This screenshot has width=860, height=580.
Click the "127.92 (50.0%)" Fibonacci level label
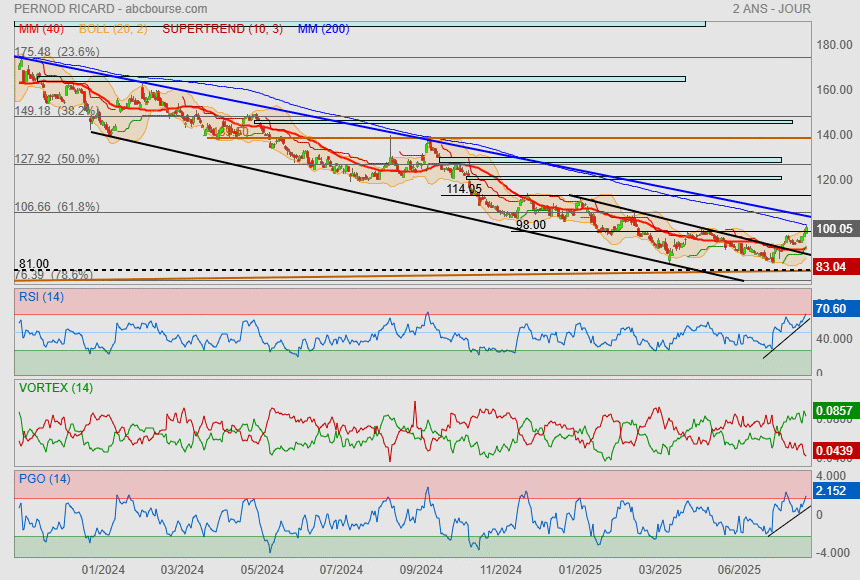pos(57,159)
